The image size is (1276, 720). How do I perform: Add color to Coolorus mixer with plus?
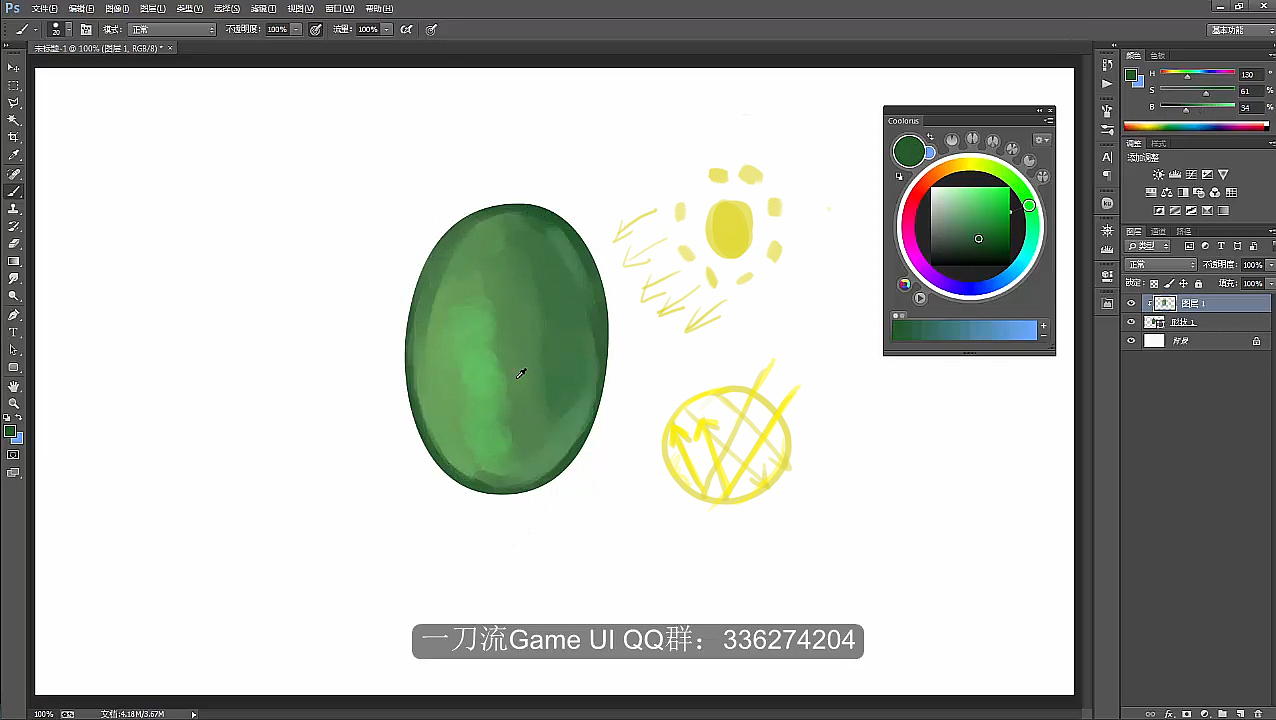click(x=1043, y=326)
